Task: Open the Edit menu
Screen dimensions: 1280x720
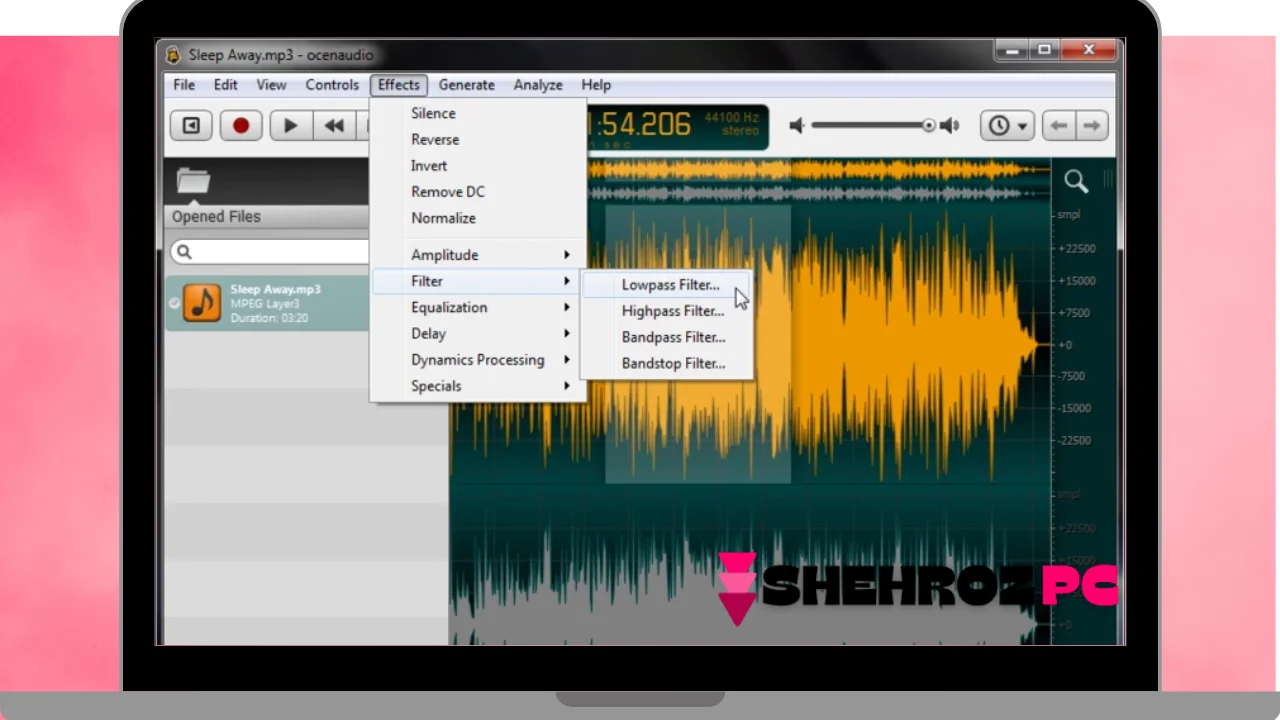Action: [225, 85]
